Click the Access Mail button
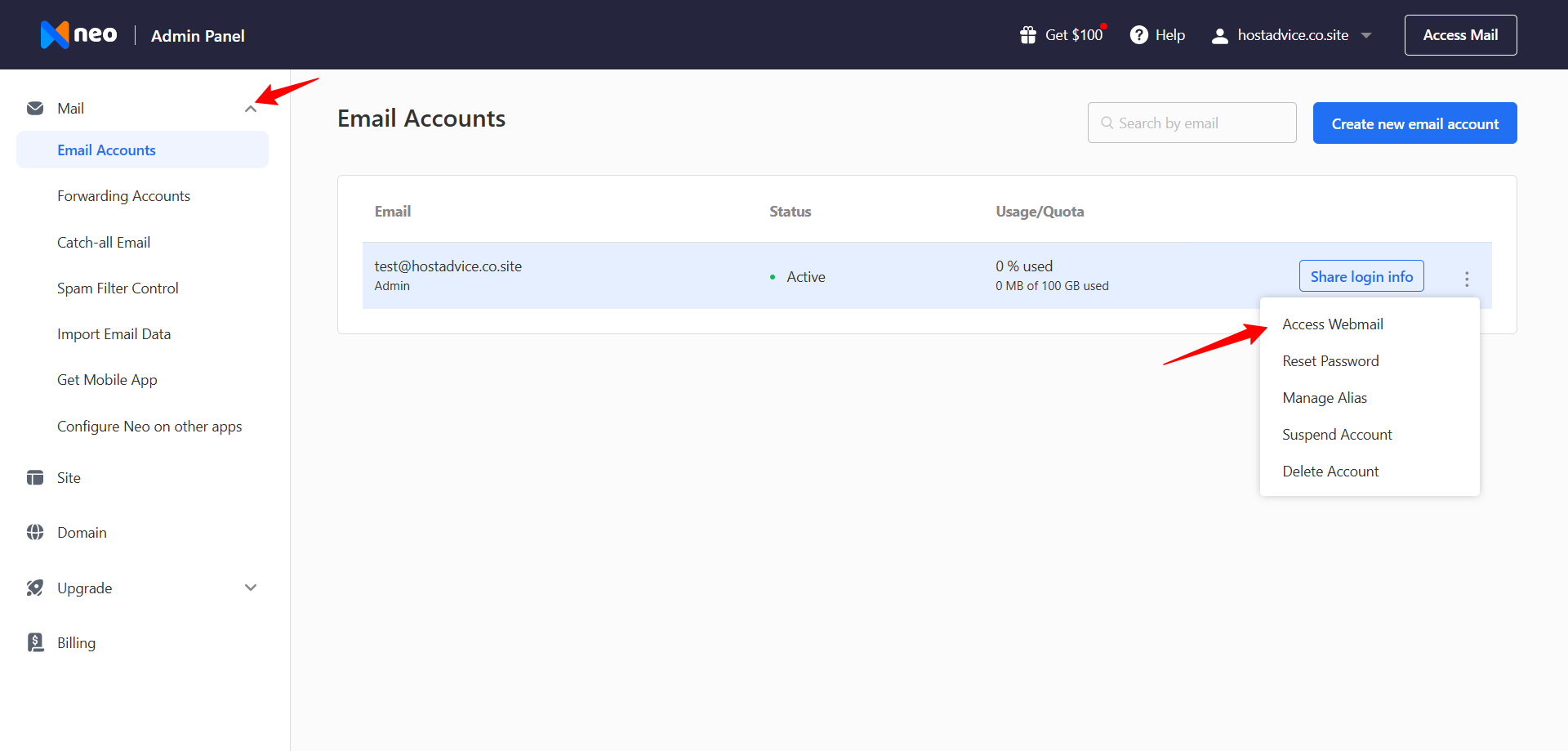Viewport: 1568px width, 751px height. point(1460,35)
